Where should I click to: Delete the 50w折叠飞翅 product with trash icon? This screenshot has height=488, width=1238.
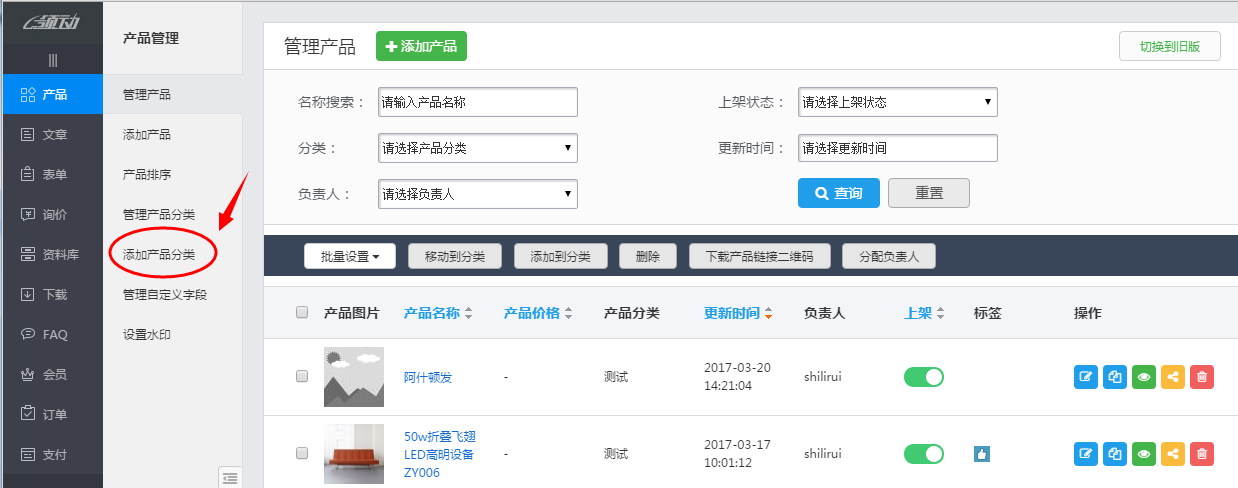coord(1202,454)
